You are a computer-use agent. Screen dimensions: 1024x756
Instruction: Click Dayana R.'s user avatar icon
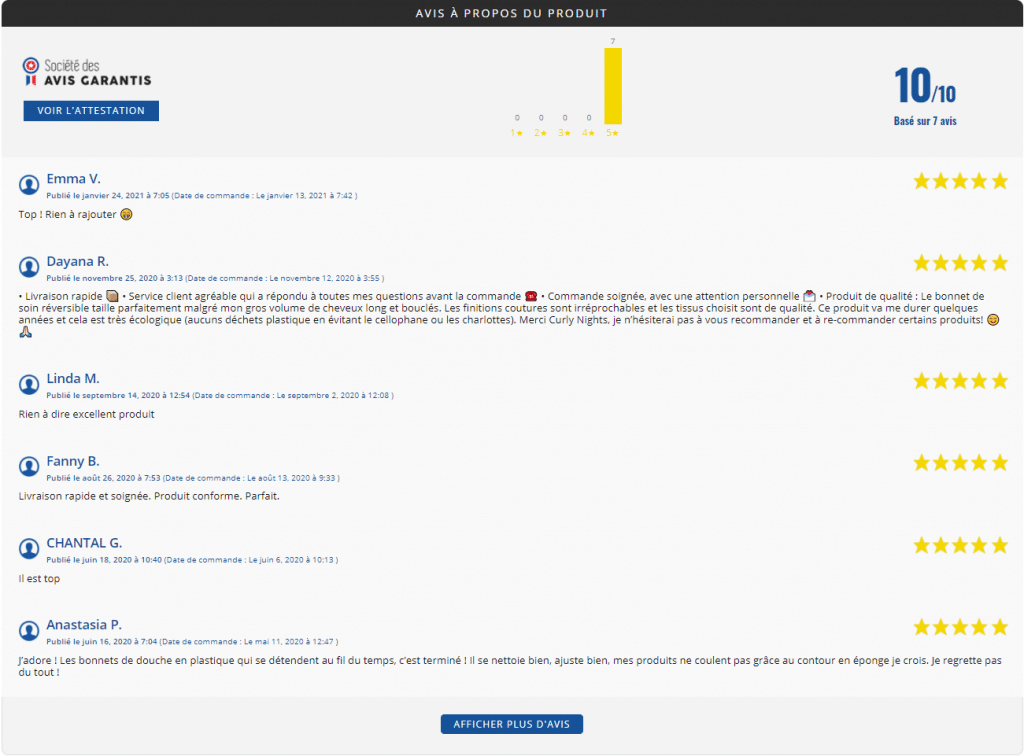(29, 267)
